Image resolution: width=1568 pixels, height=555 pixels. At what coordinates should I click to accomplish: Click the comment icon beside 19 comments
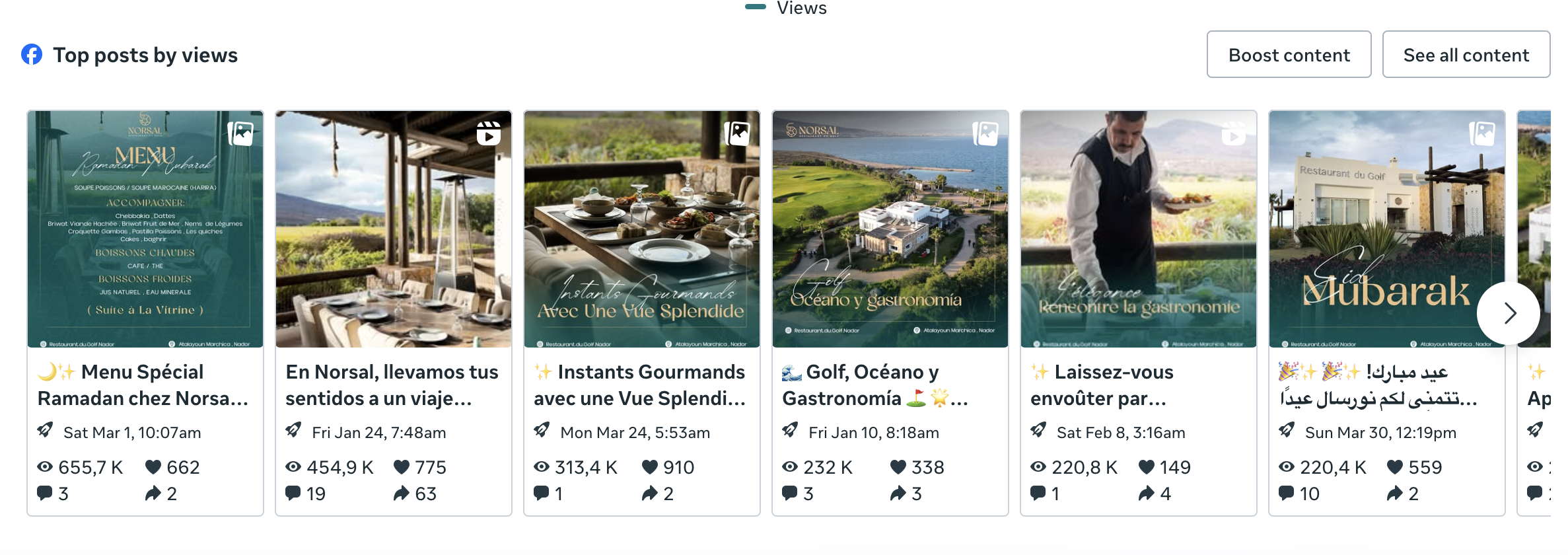click(x=293, y=493)
